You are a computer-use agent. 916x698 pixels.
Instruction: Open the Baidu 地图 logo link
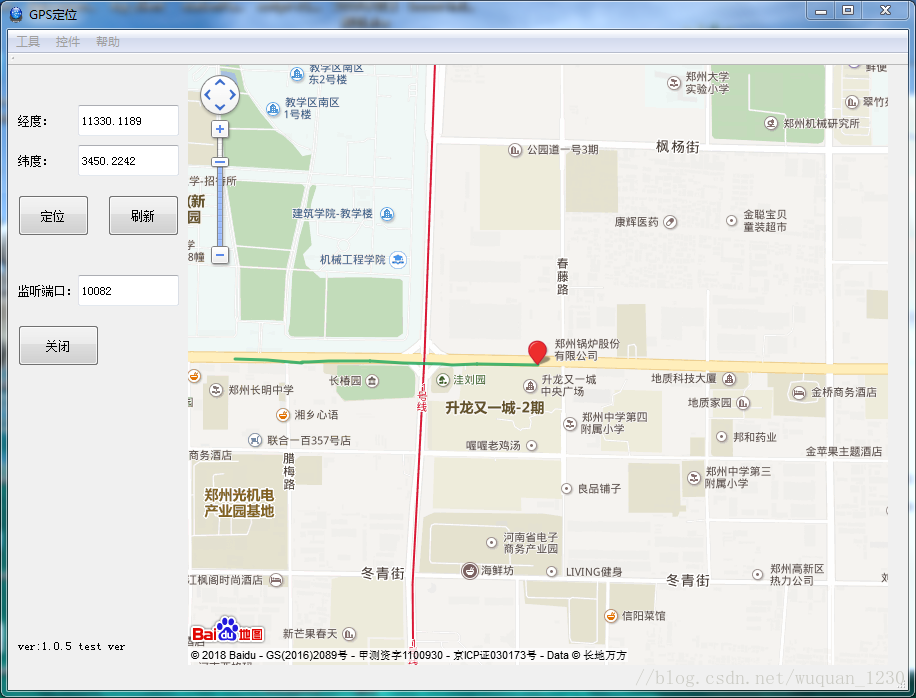pyautogui.click(x=227, y=630)
